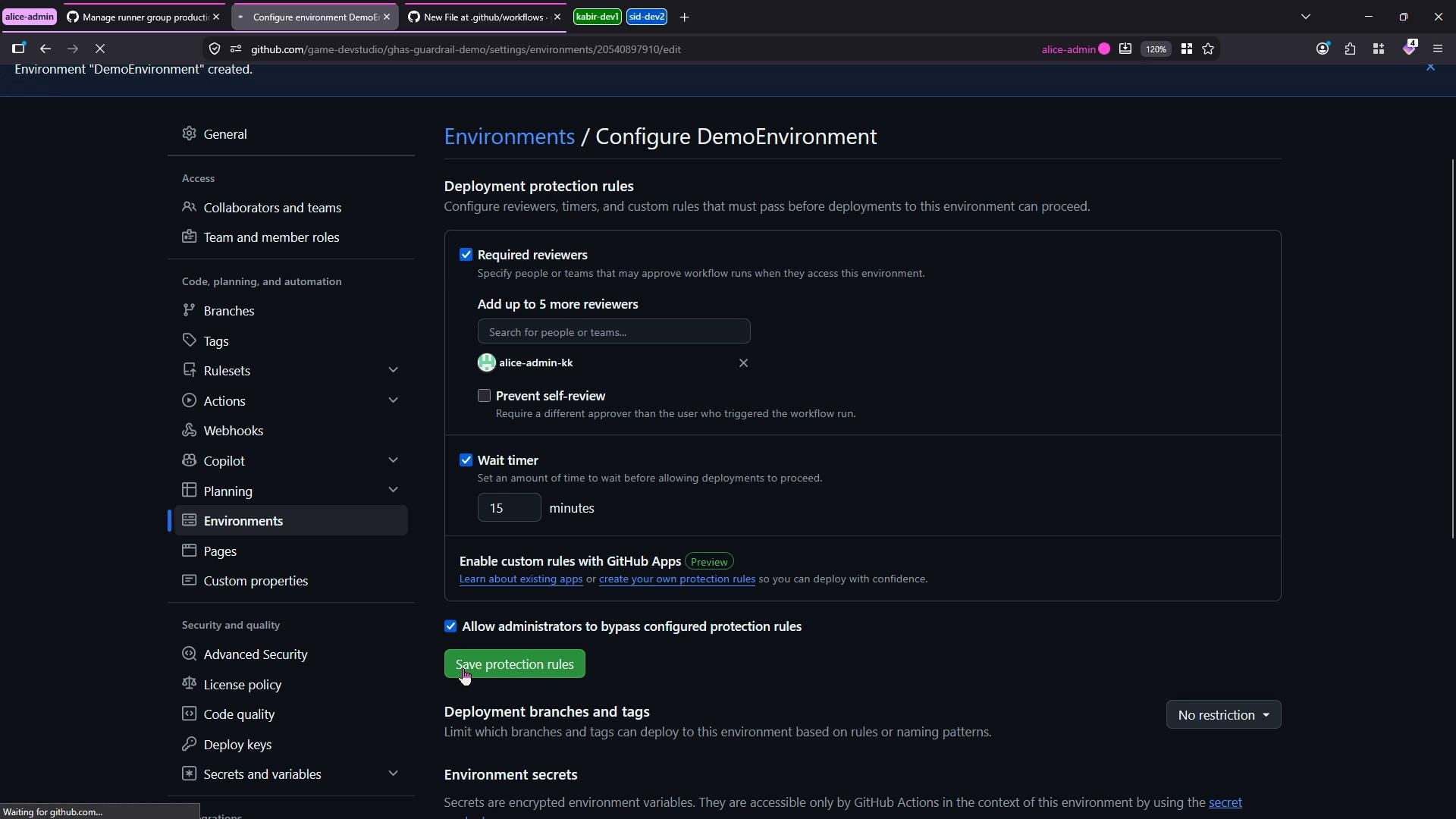Click the 120% zoom level indicator
This screenshot has height=819, width=1456.
click(x=1156, y=49)
